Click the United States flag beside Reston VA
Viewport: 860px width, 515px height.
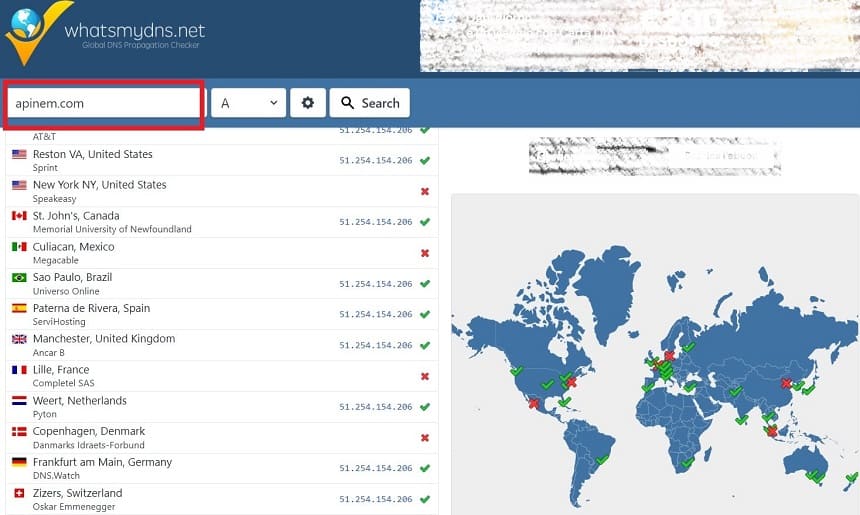19,154
